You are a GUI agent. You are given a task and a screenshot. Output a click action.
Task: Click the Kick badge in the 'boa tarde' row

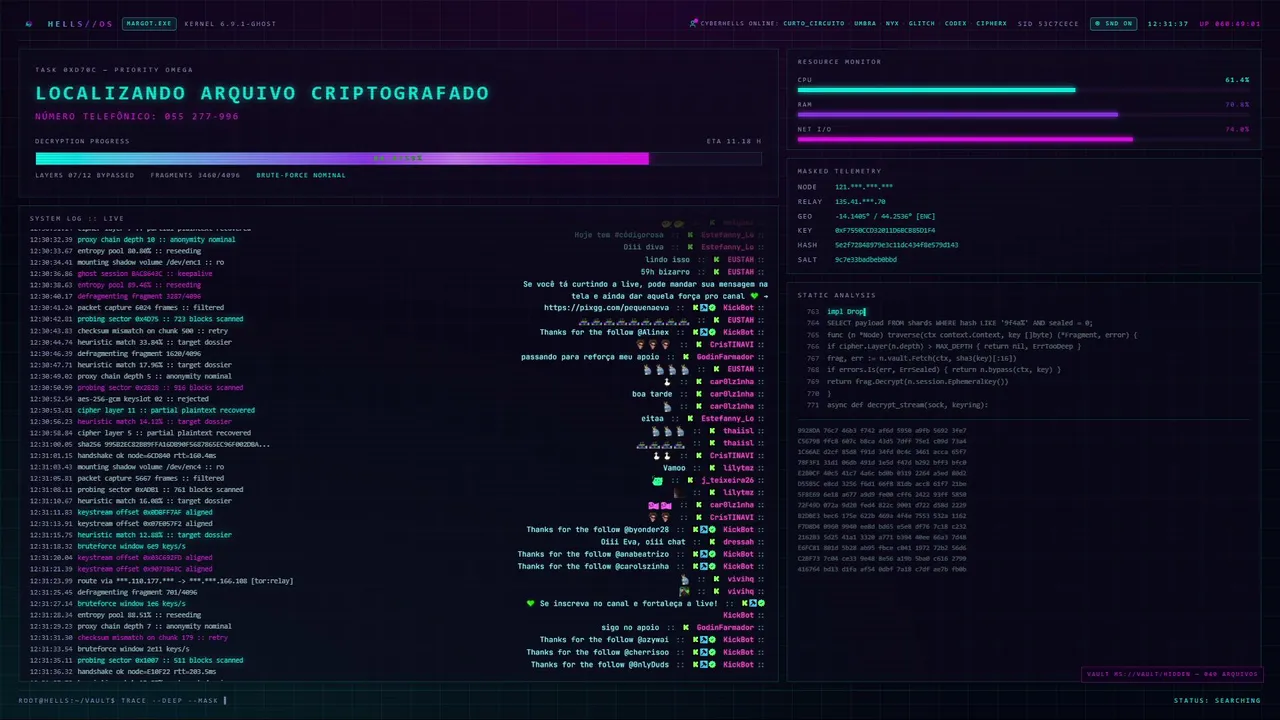tap(700, 394)
